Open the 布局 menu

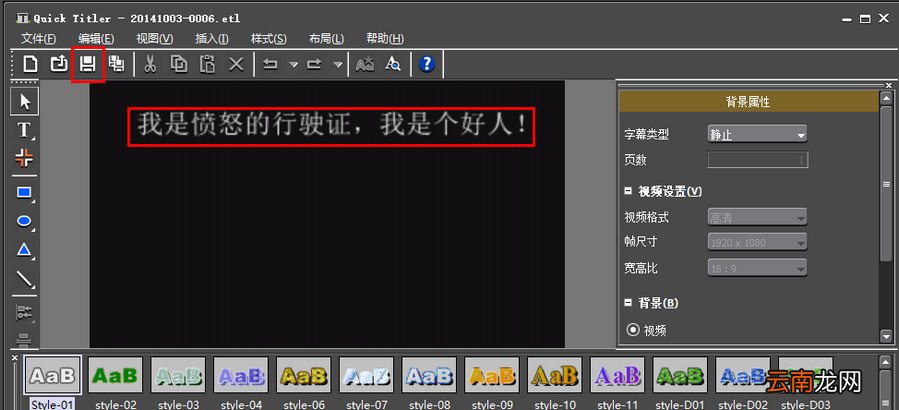pos(326,39)
